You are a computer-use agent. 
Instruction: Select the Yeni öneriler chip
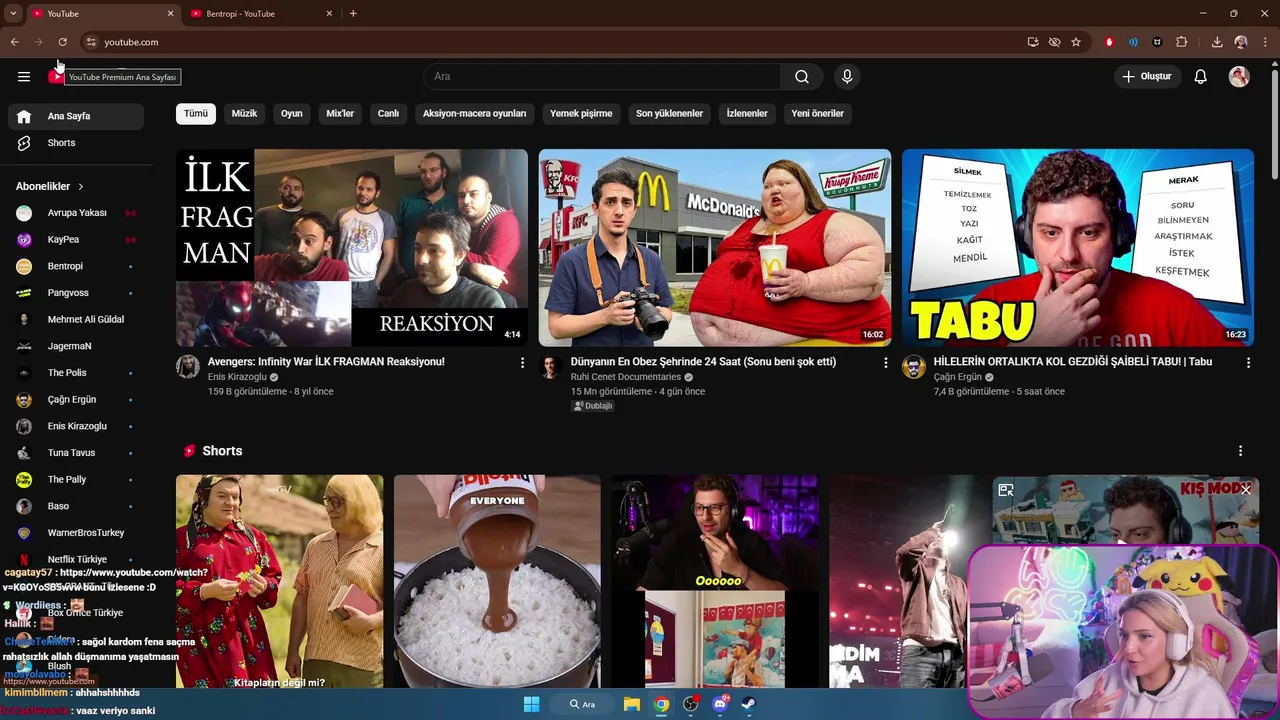point(818,113)
